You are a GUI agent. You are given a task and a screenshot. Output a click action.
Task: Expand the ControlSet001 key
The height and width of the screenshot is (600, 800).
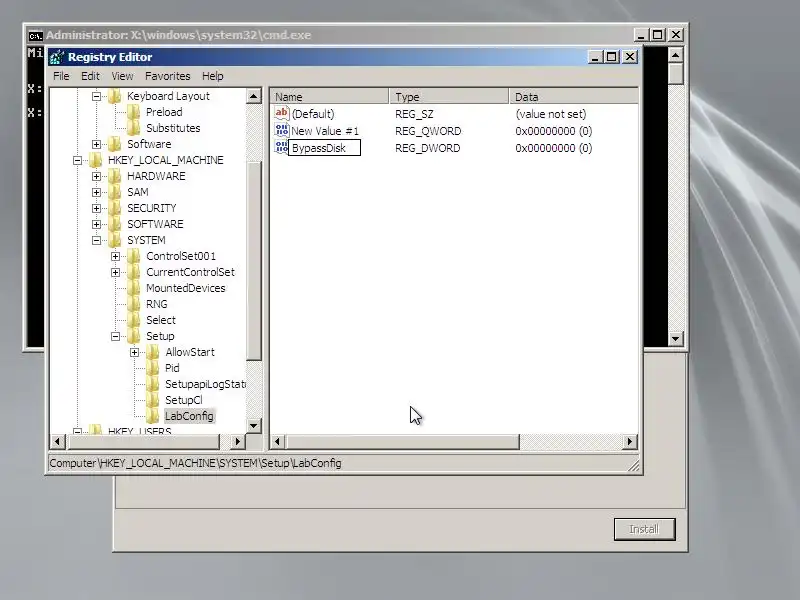115,256
